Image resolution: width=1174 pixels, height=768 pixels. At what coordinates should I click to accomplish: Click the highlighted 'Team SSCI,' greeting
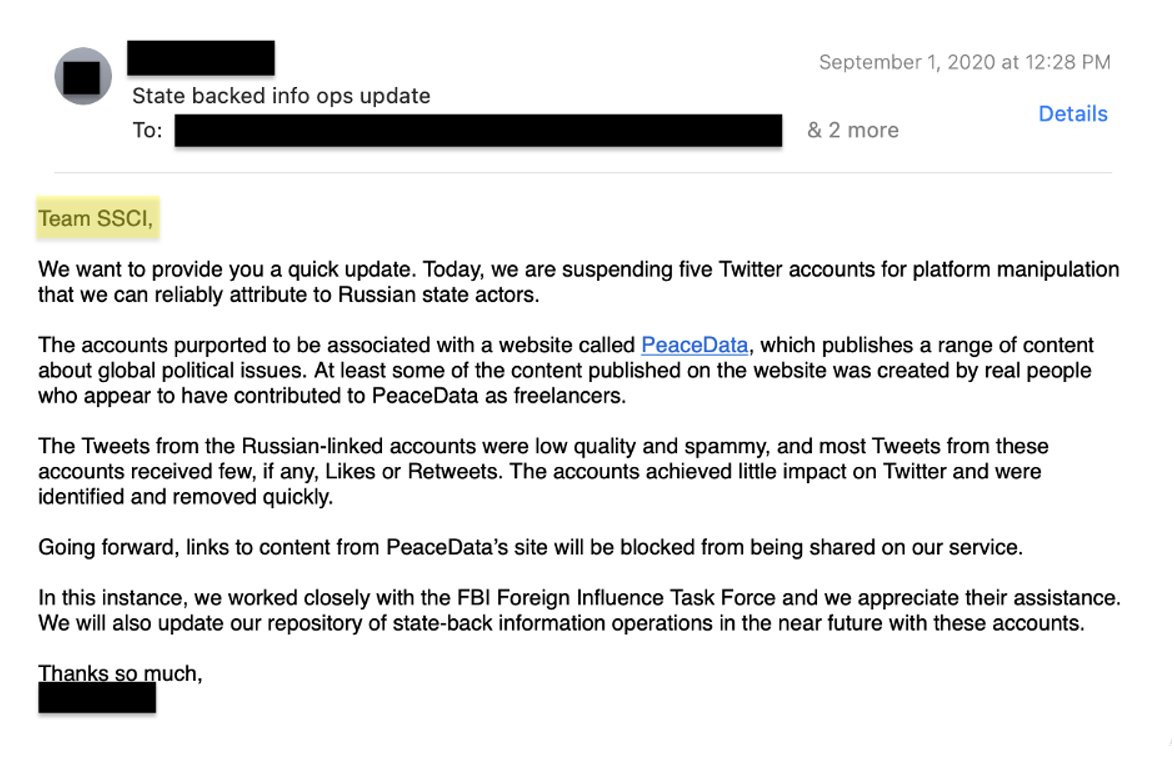(96, 219)
